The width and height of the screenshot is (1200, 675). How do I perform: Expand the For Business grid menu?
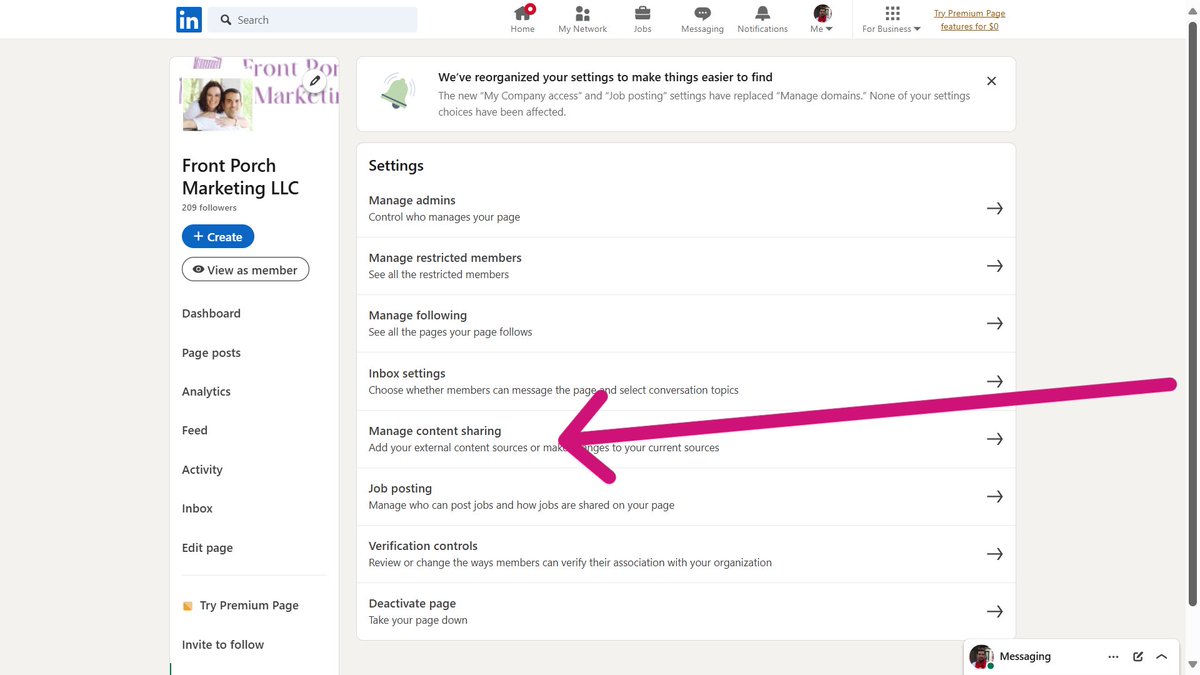892,19
